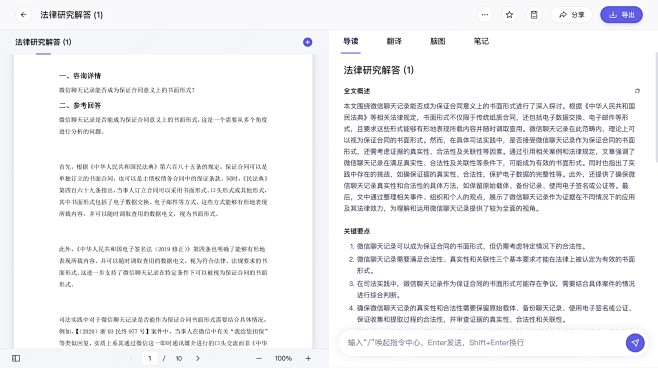
Task: Click the 一、咨询详情 heading in document
Action: click(80, 76)
